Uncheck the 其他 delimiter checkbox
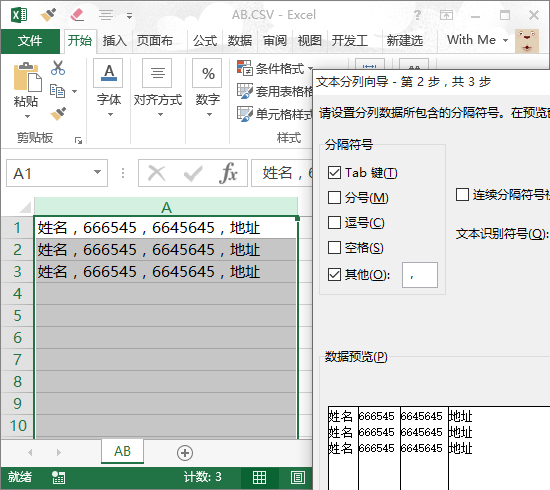550x490 pixels. [334, 275]
